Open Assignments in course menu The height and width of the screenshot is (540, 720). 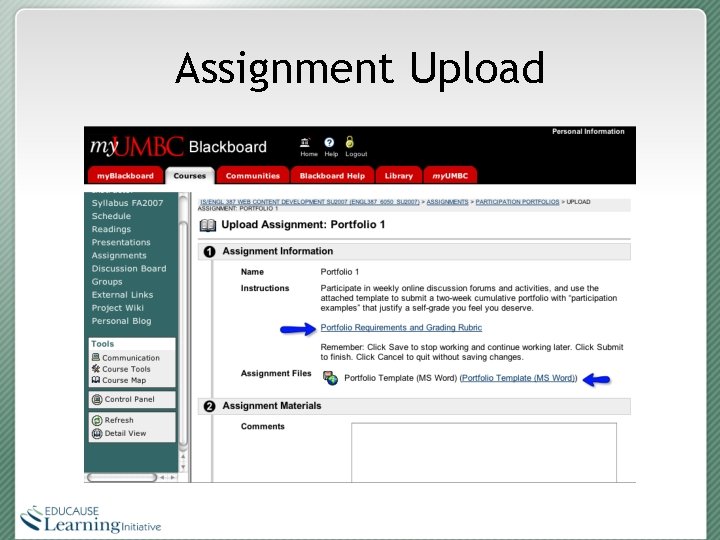(119, 255)
